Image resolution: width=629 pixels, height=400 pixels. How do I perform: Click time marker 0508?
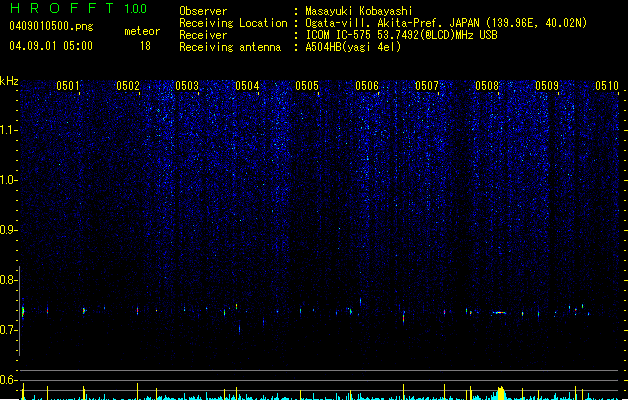[487, 86]
